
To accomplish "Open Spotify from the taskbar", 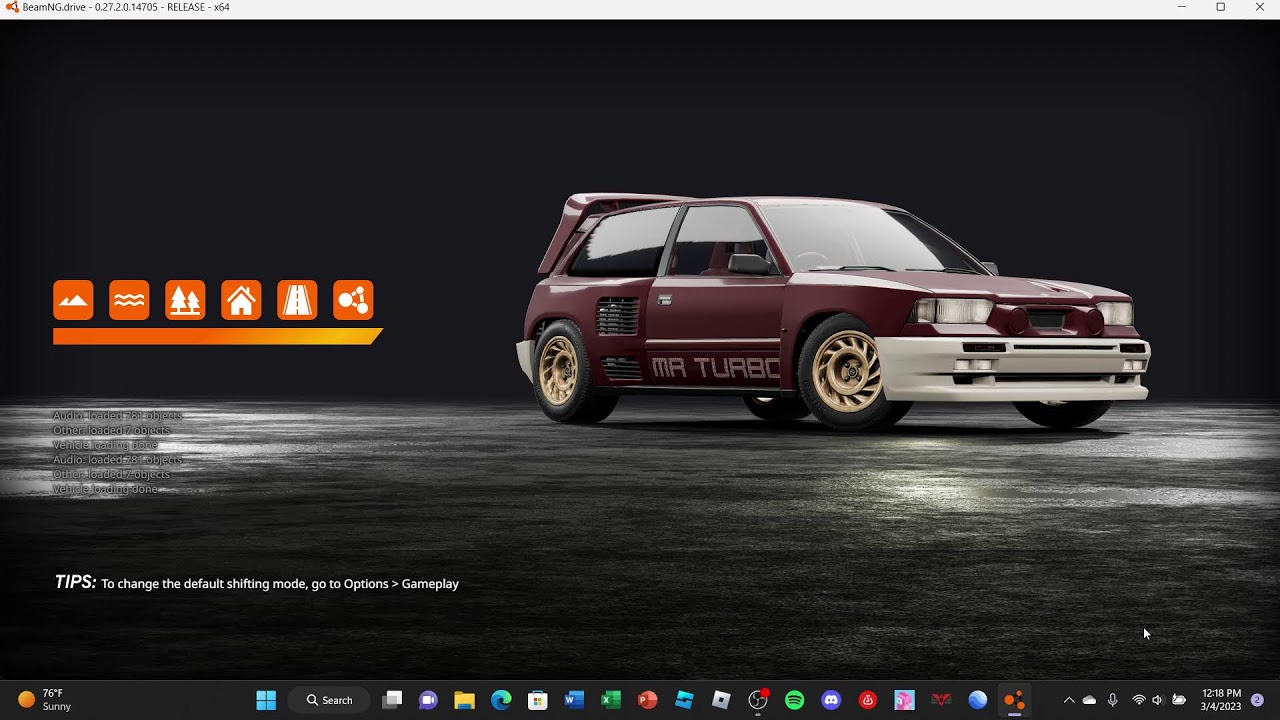I will click(795, 700).
